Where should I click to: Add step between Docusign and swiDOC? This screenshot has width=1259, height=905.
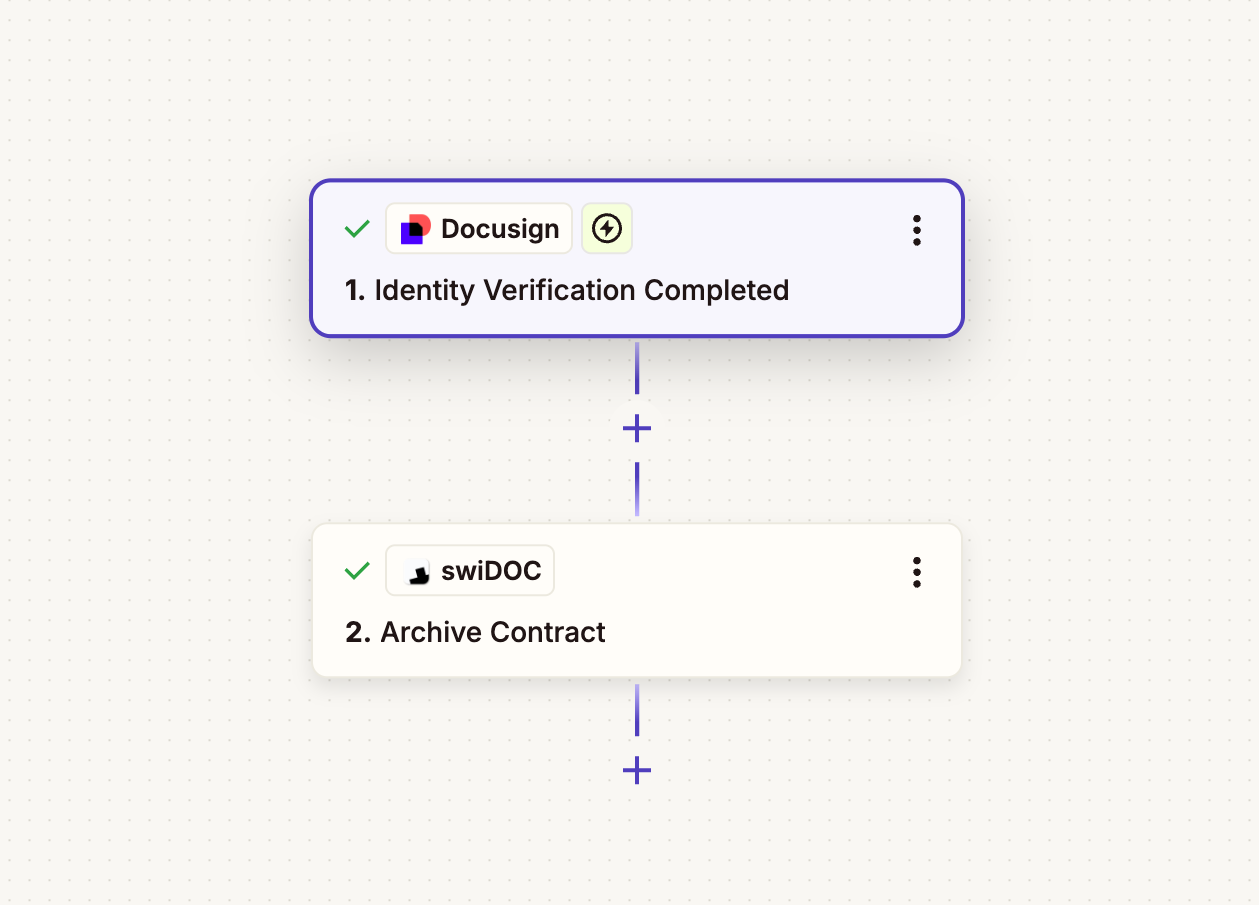click(x=637, y=429)
